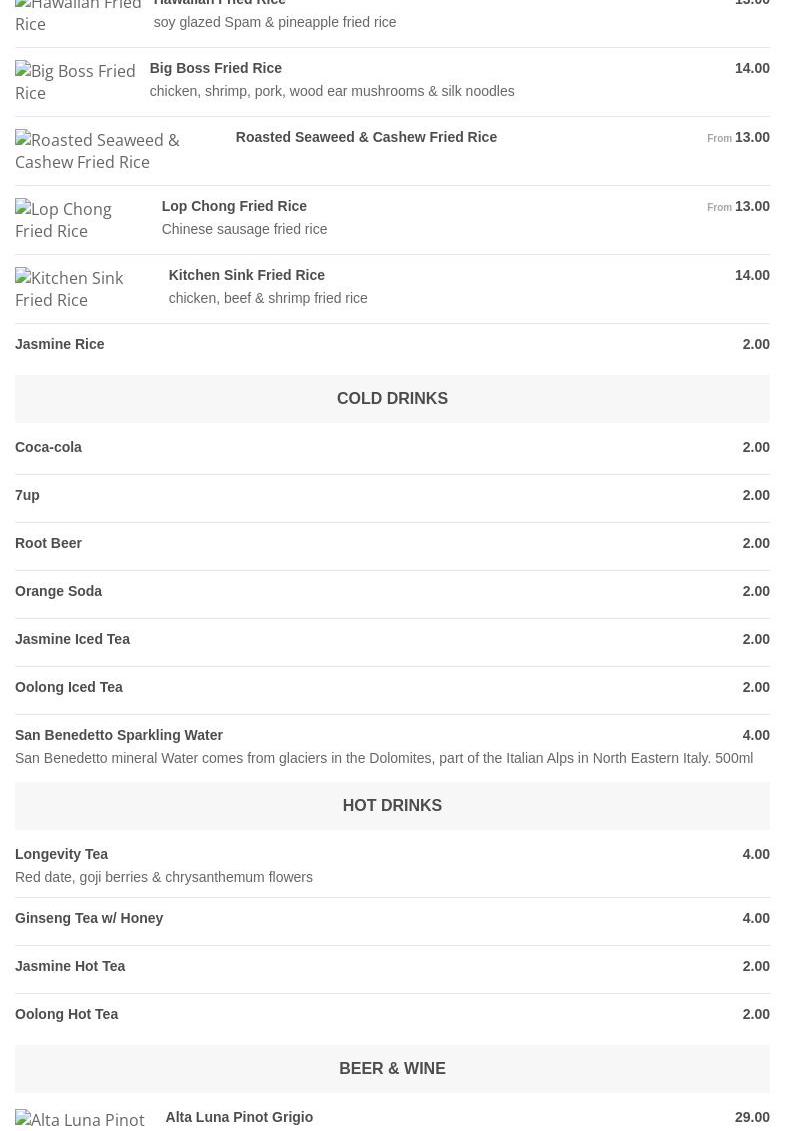This screenshot has width=785, height=1131.
Task: Open San Benedetto Sparkling Water item
Action: click(118, 735)
